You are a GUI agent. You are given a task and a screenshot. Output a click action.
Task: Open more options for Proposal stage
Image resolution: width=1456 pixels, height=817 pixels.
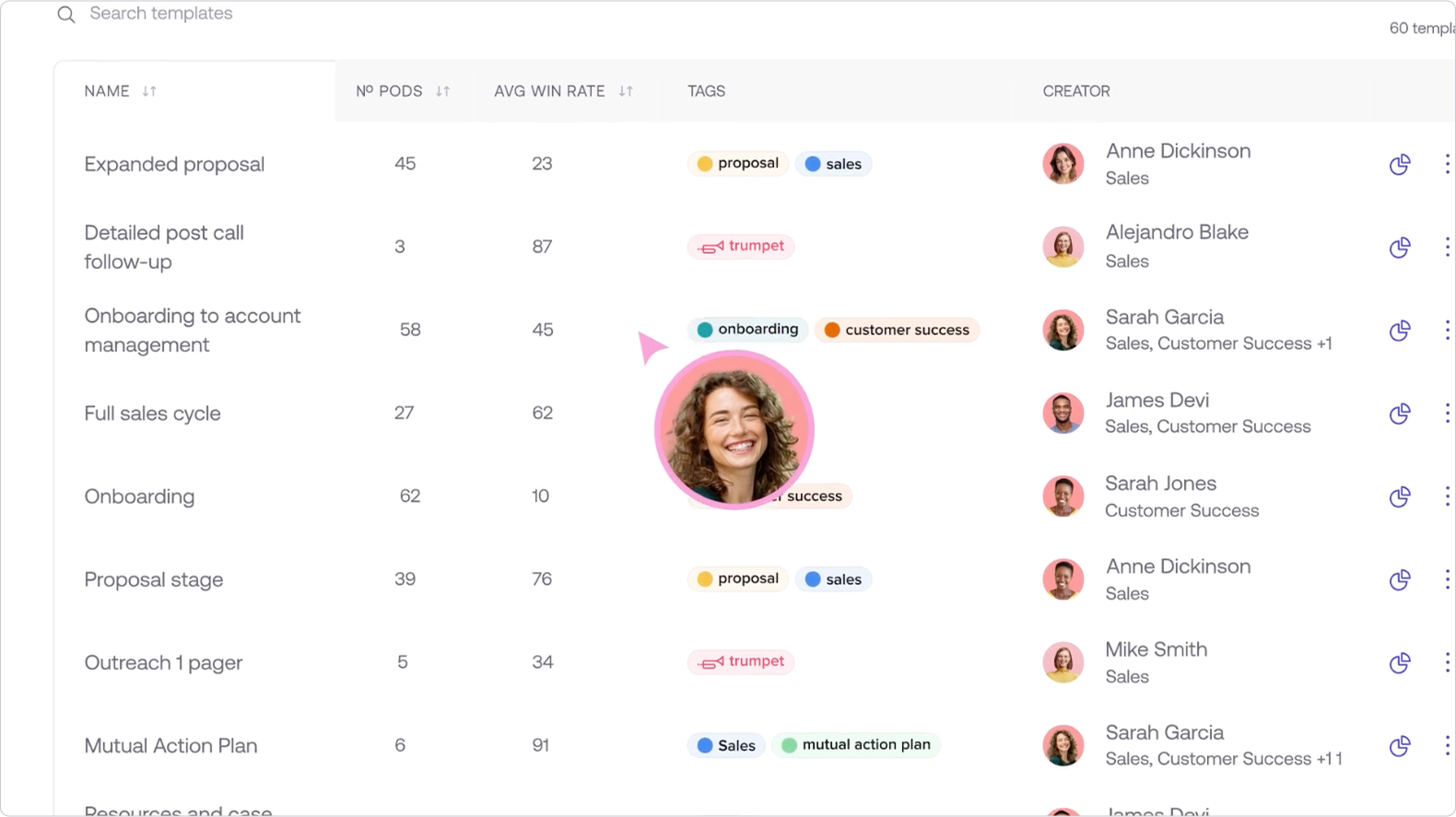(x=1447, y=579)
